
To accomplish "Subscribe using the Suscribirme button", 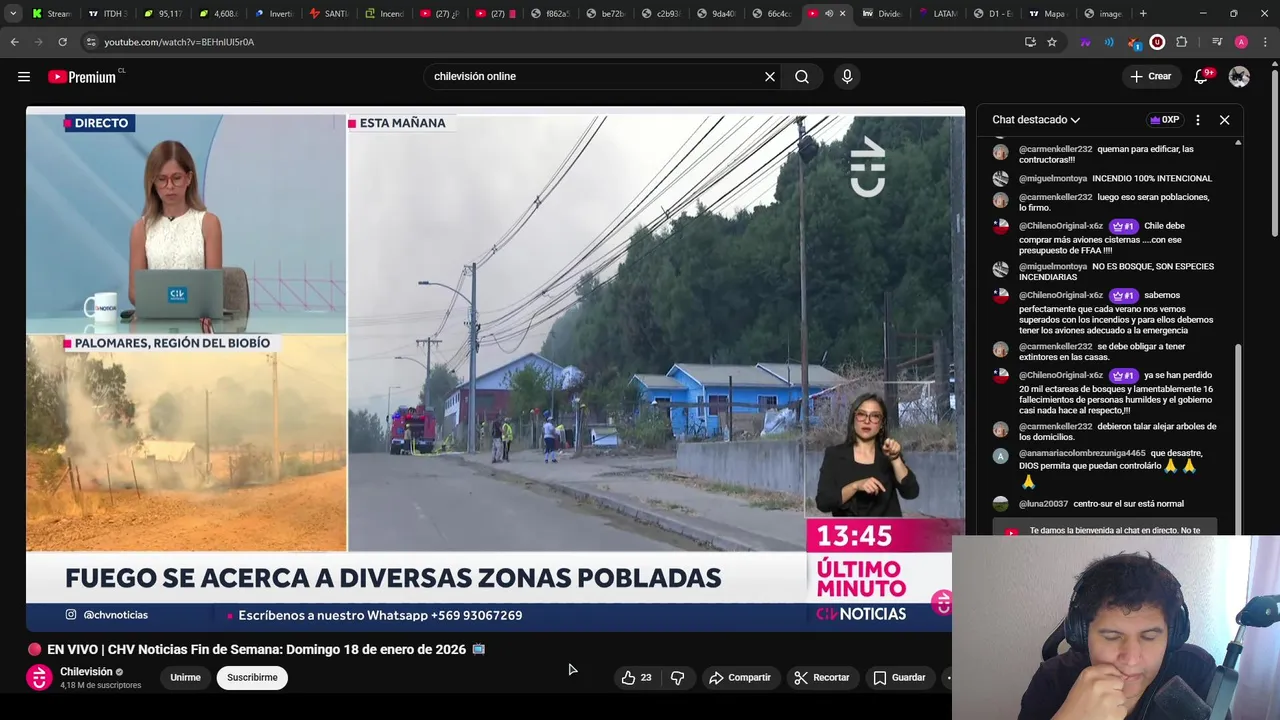I will click(x=252, y=678).
